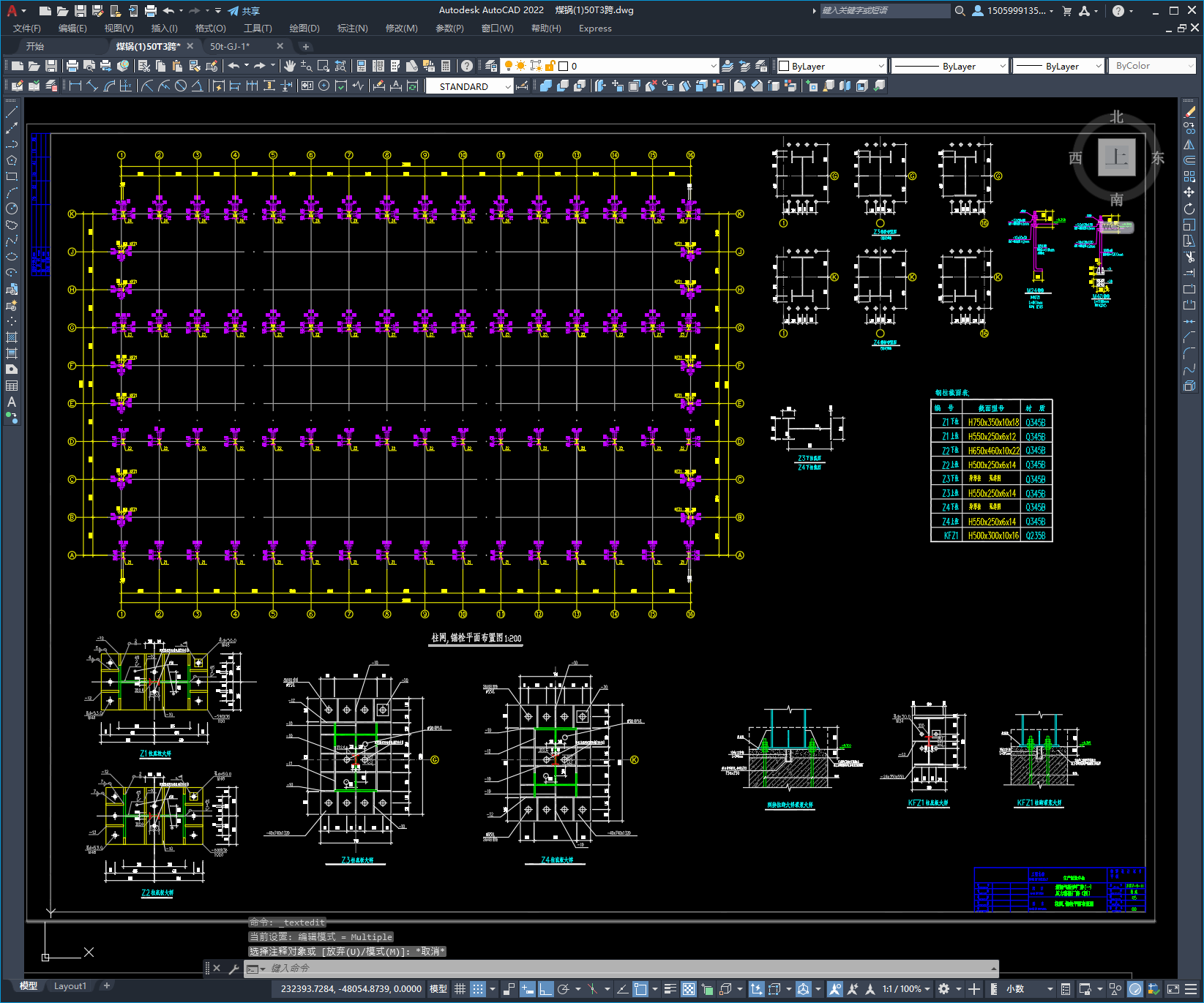
Task: Toggle ortho mode in status bar
Action: 546,989
